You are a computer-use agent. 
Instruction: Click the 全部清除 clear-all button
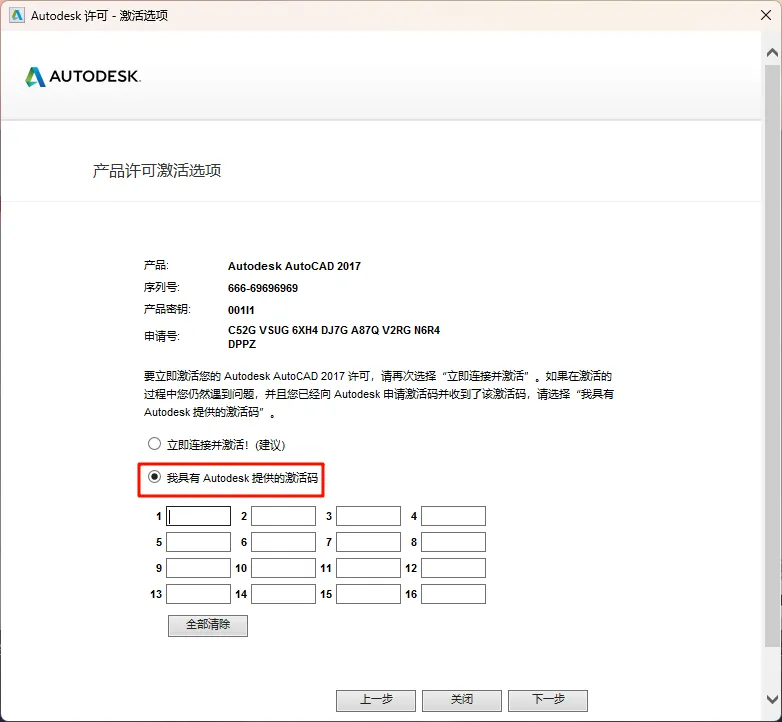[x=208, y=625]
